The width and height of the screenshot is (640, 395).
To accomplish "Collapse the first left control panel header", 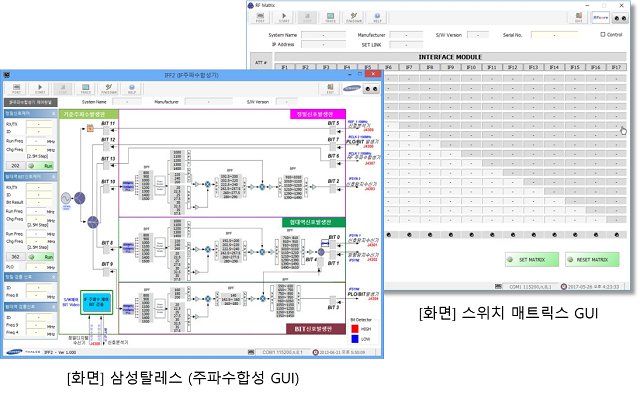I will (31, 113).
